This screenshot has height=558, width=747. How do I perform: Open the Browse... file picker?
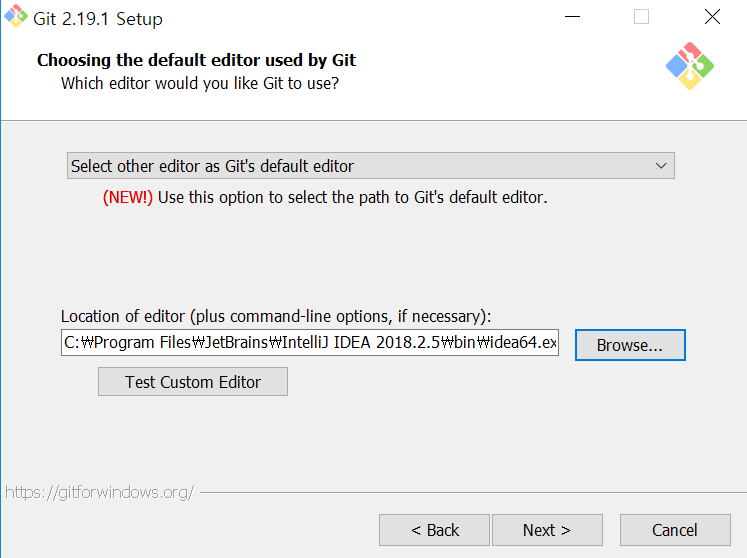[x=630, y=345]
